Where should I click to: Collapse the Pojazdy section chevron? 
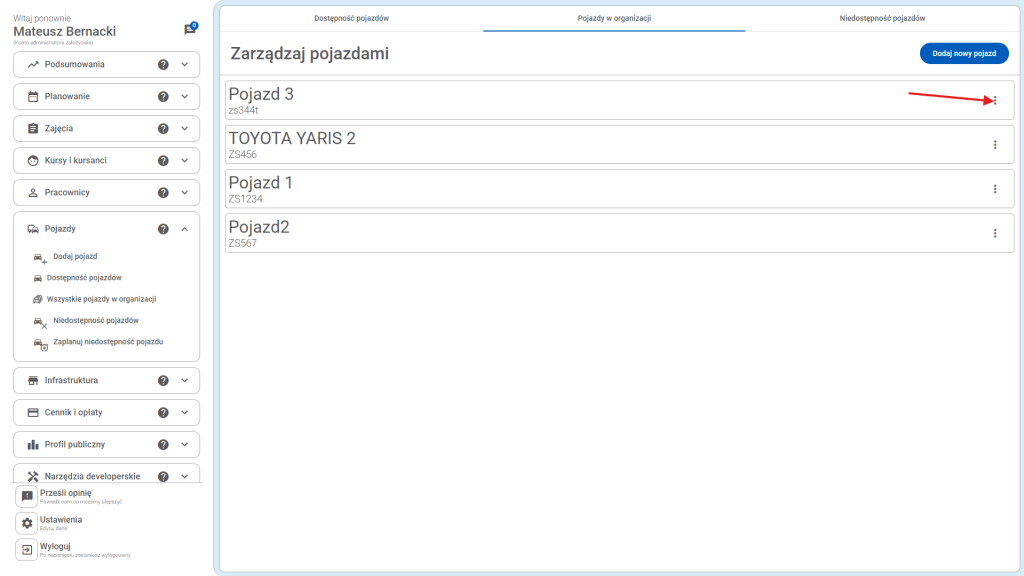[x=185, y=229]
